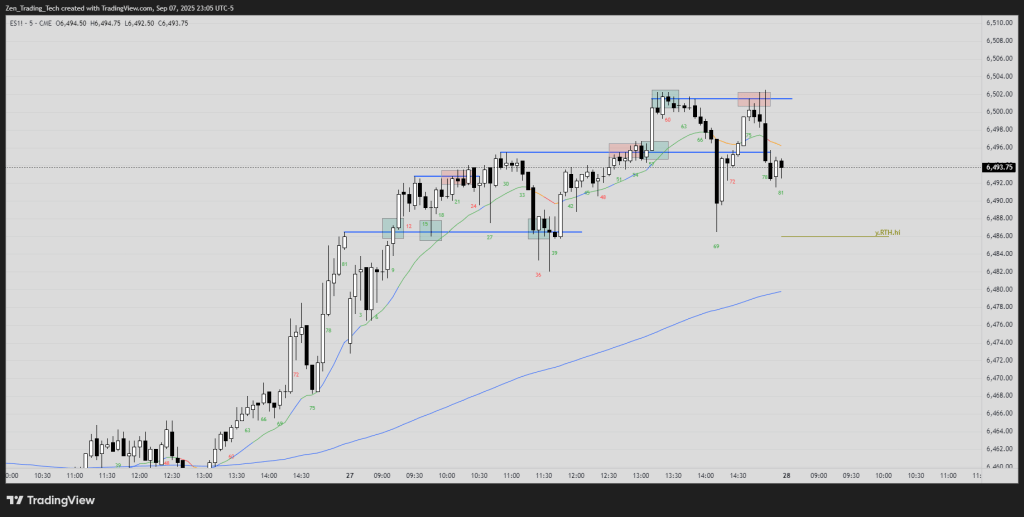Click the 14:30 label before date 27

(x=301, y=476)
